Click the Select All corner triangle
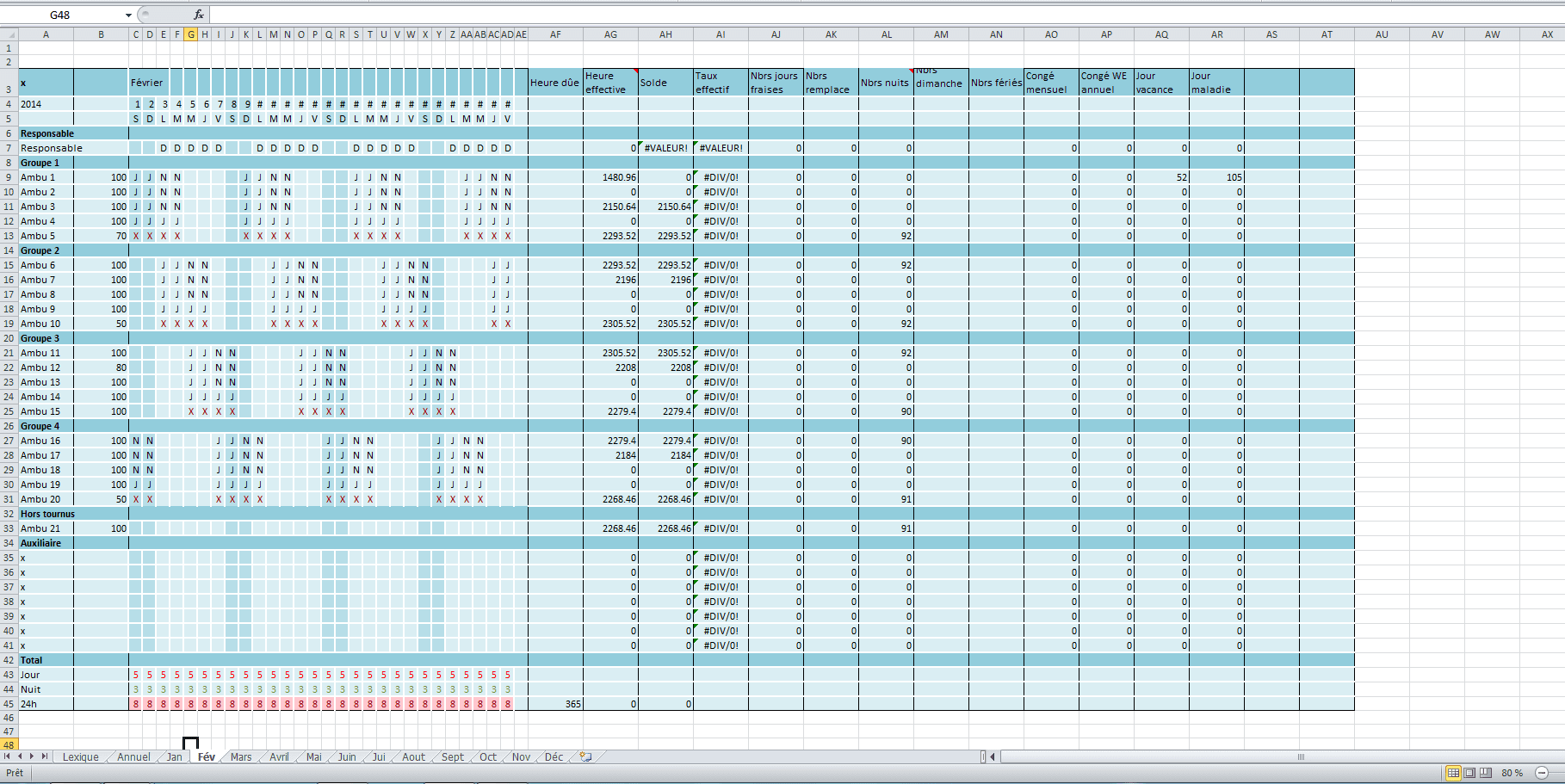Screen dimensions: 1565x784 click(x=9, y=34)
